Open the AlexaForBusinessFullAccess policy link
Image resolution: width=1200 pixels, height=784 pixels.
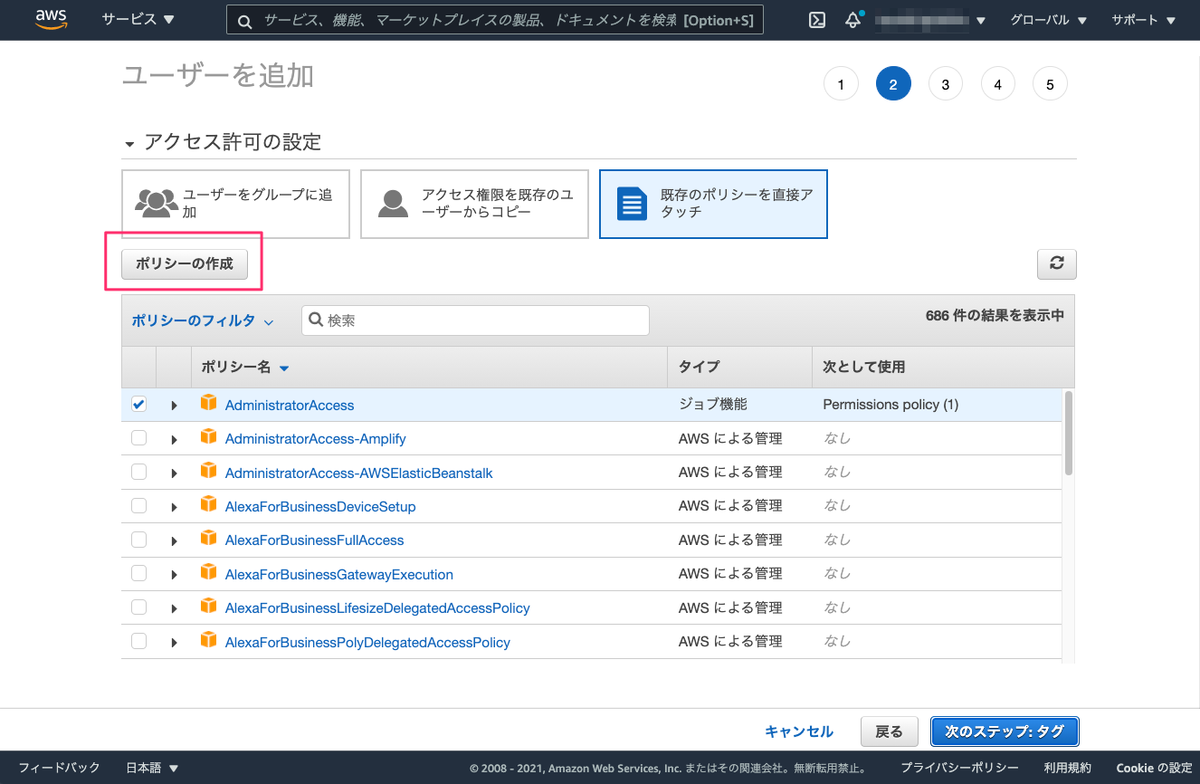314,540
